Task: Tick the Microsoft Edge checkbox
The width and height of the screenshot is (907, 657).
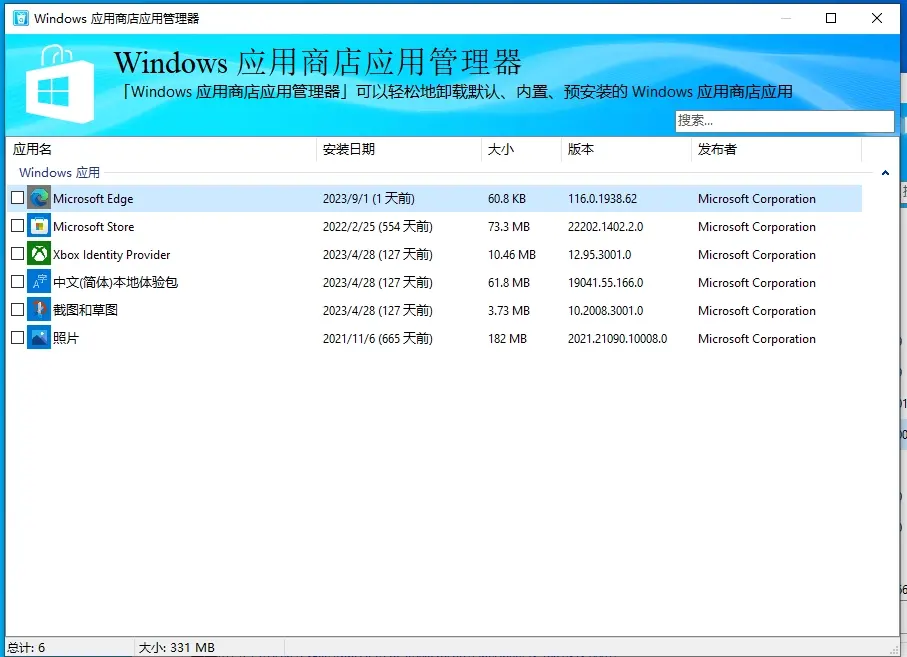Action: (17, 198)
